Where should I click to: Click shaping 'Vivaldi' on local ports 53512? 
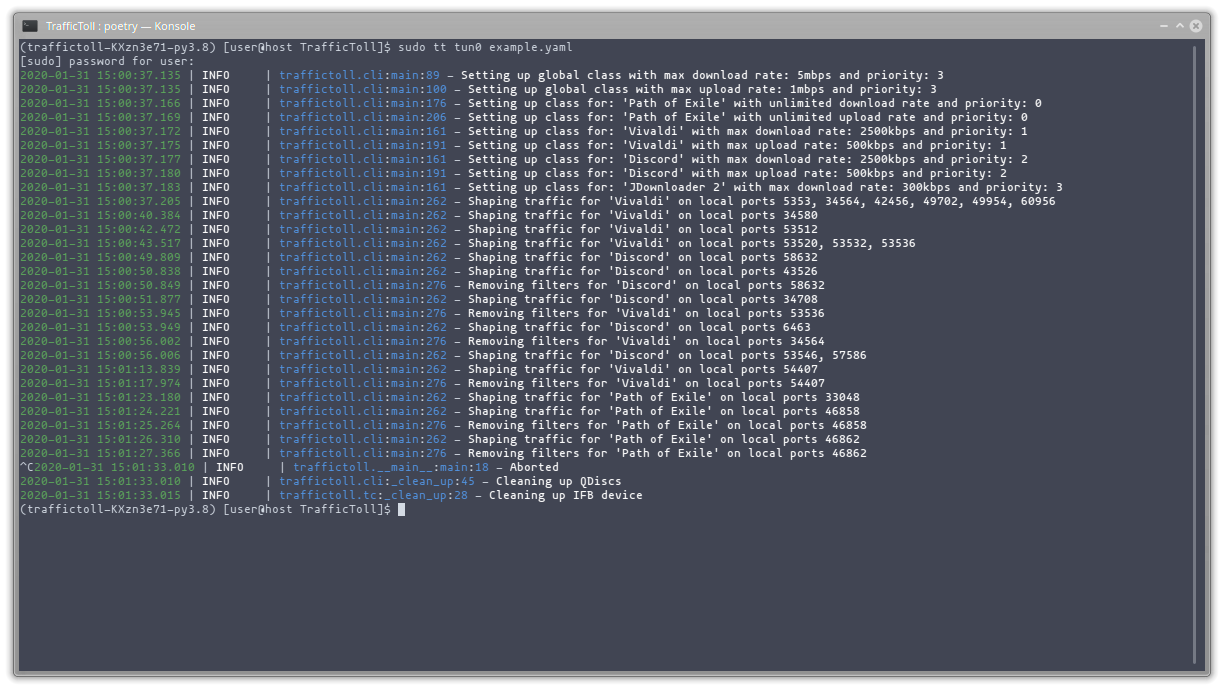418,229
